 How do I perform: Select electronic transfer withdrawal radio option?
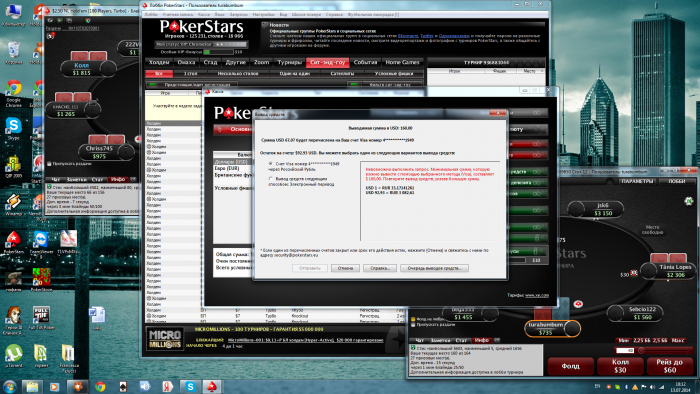271,178
